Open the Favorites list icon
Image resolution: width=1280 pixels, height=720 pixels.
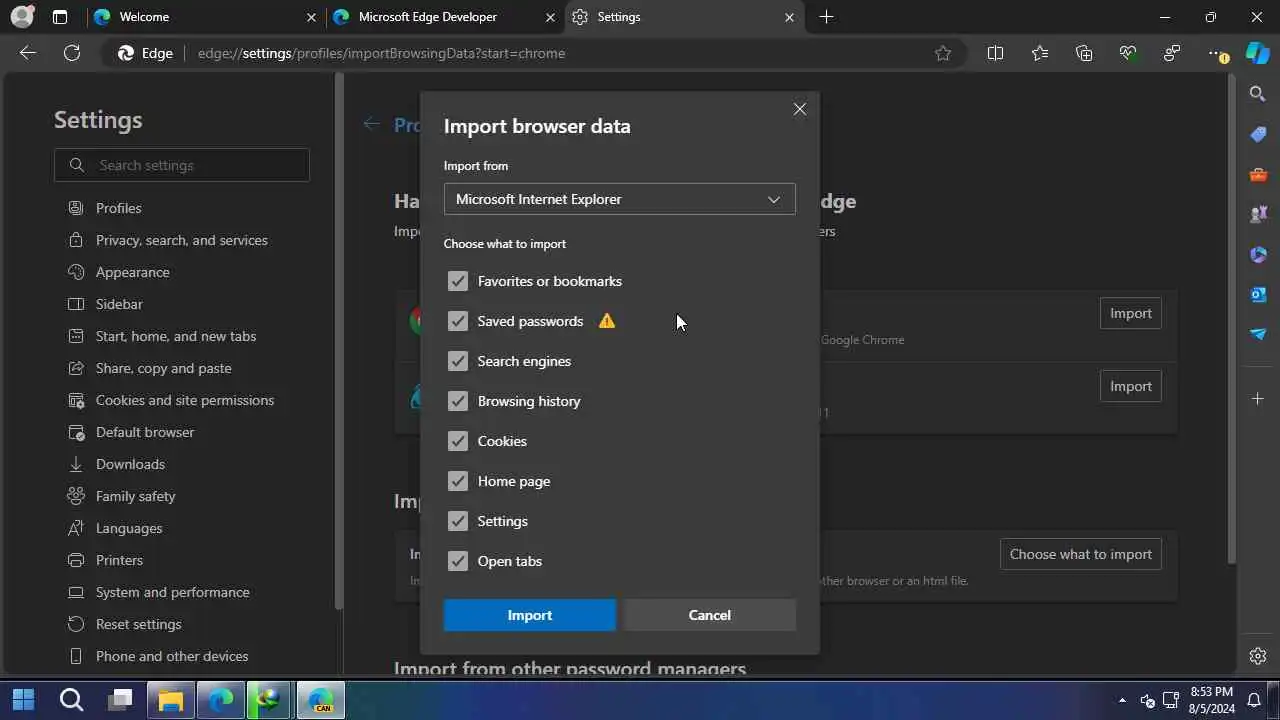click(1040, 53)
